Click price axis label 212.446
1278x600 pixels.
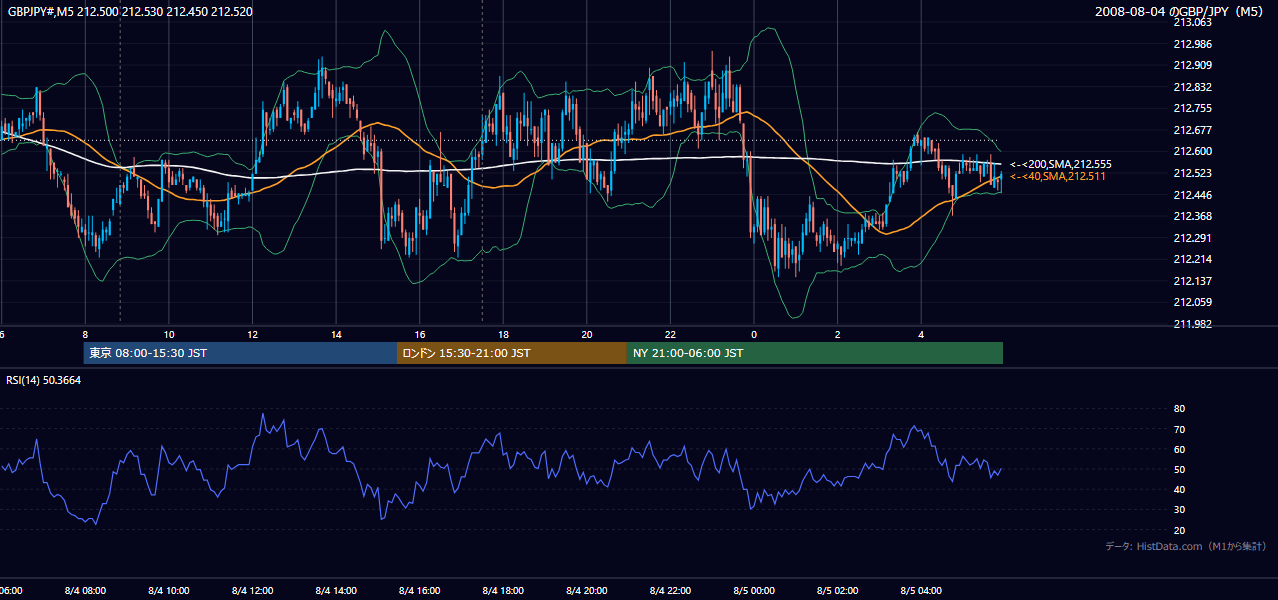tap(1192, 195)
